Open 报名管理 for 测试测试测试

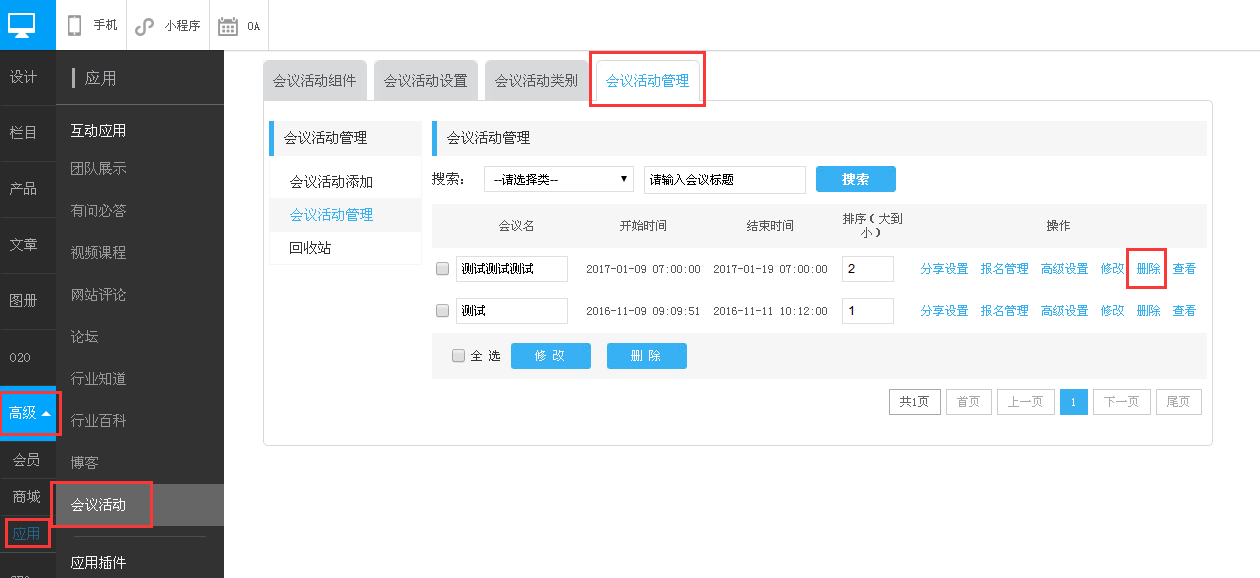coord(1004,269)
